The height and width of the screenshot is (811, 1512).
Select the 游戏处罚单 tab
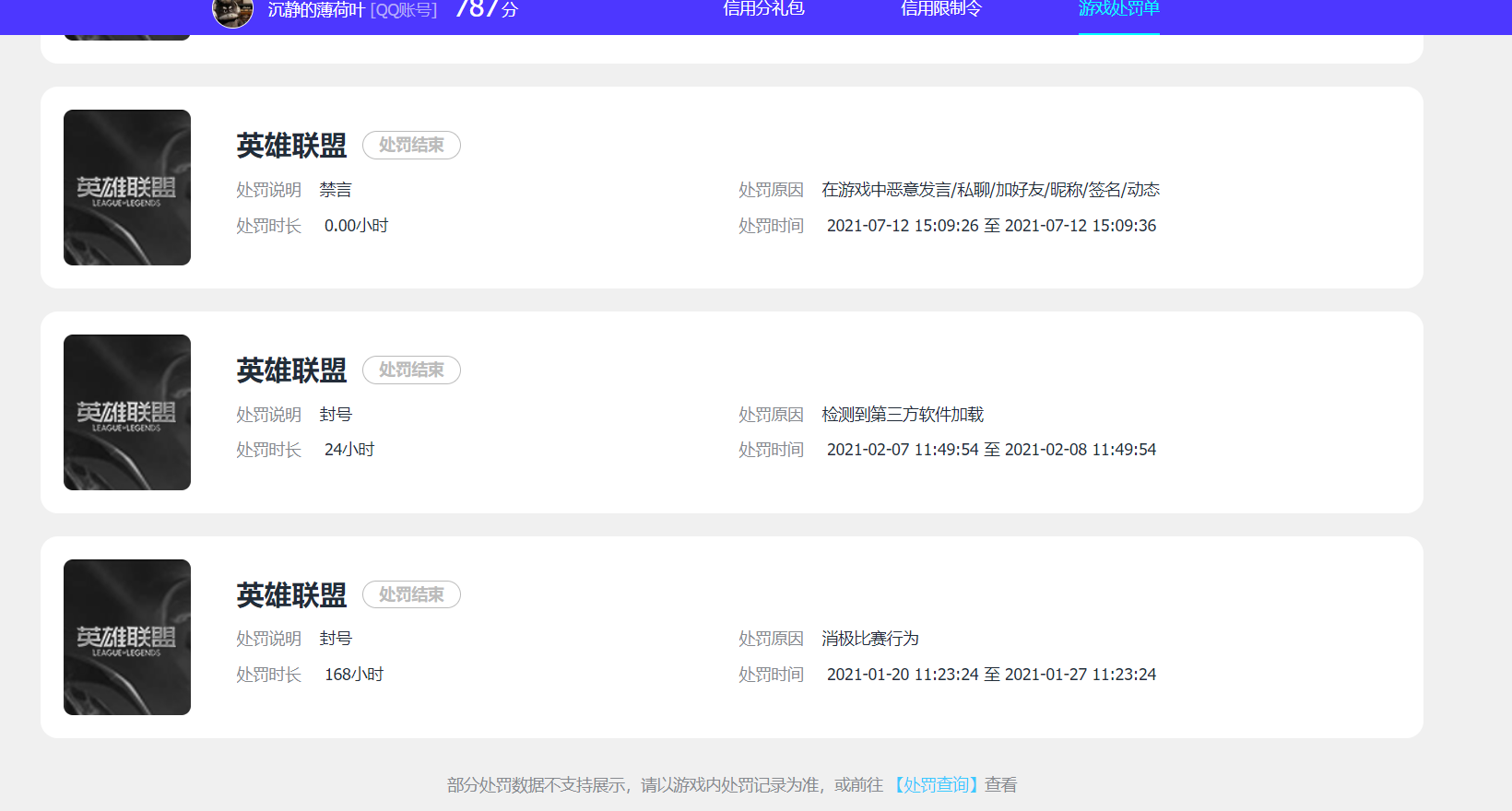(x=1119, y=9)
